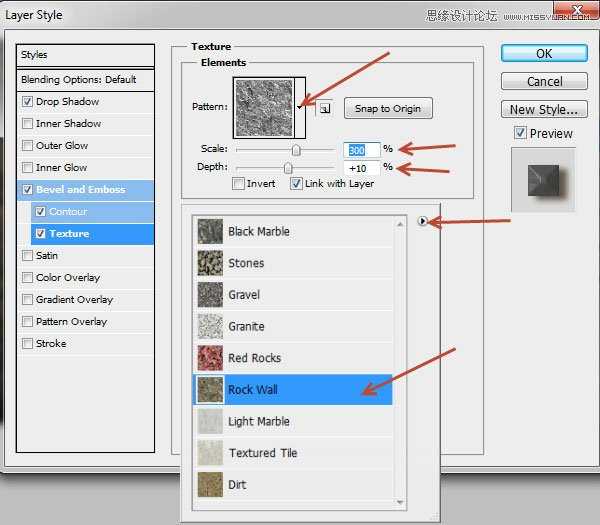Pick the Gravel pattern swatch
The height and width of the screenshot is (525, 600).
210,295
